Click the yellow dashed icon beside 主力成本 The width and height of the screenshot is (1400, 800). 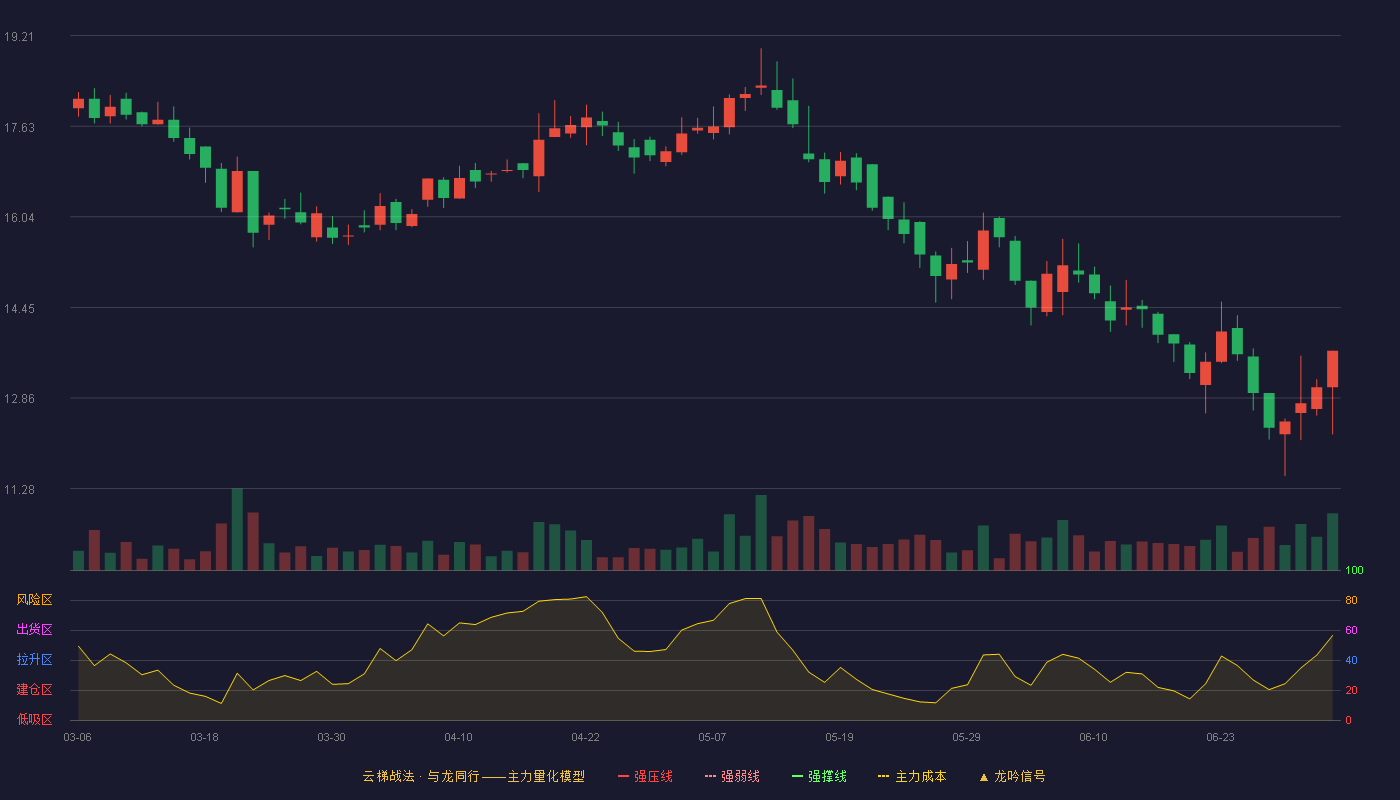pos(884,777)
